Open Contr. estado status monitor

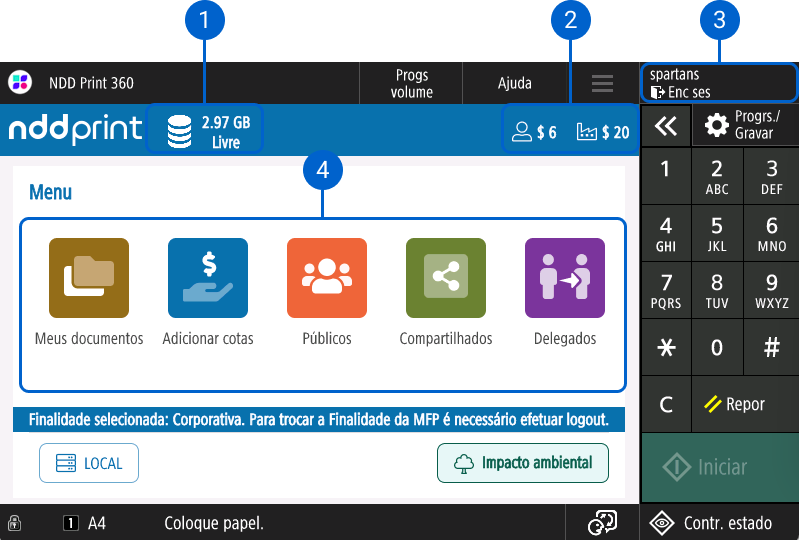720,523
